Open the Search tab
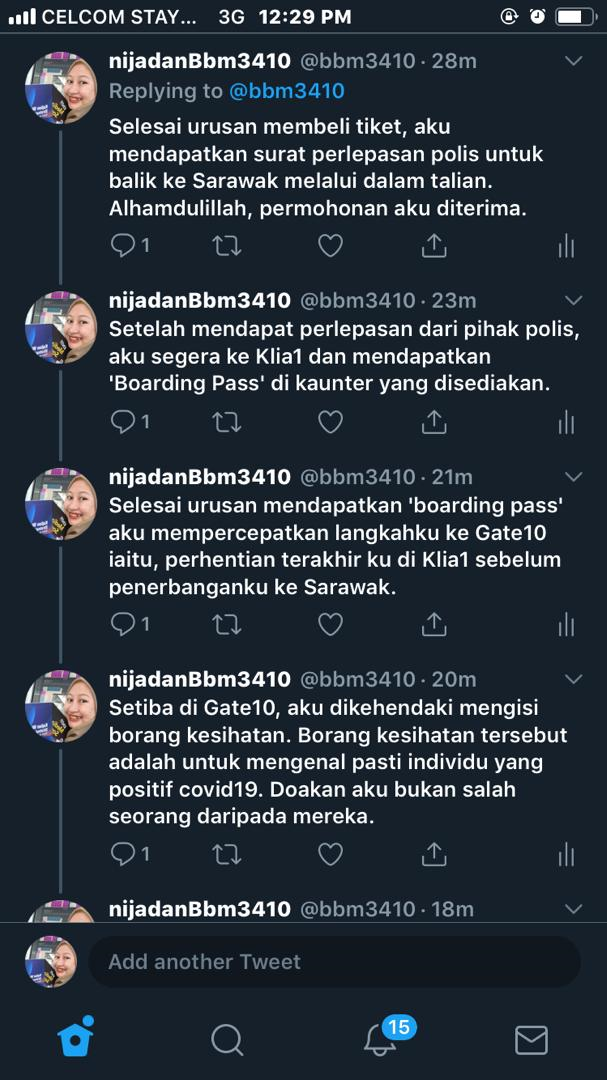This screenshot has height=1080, width=607. pos(227,1039)
